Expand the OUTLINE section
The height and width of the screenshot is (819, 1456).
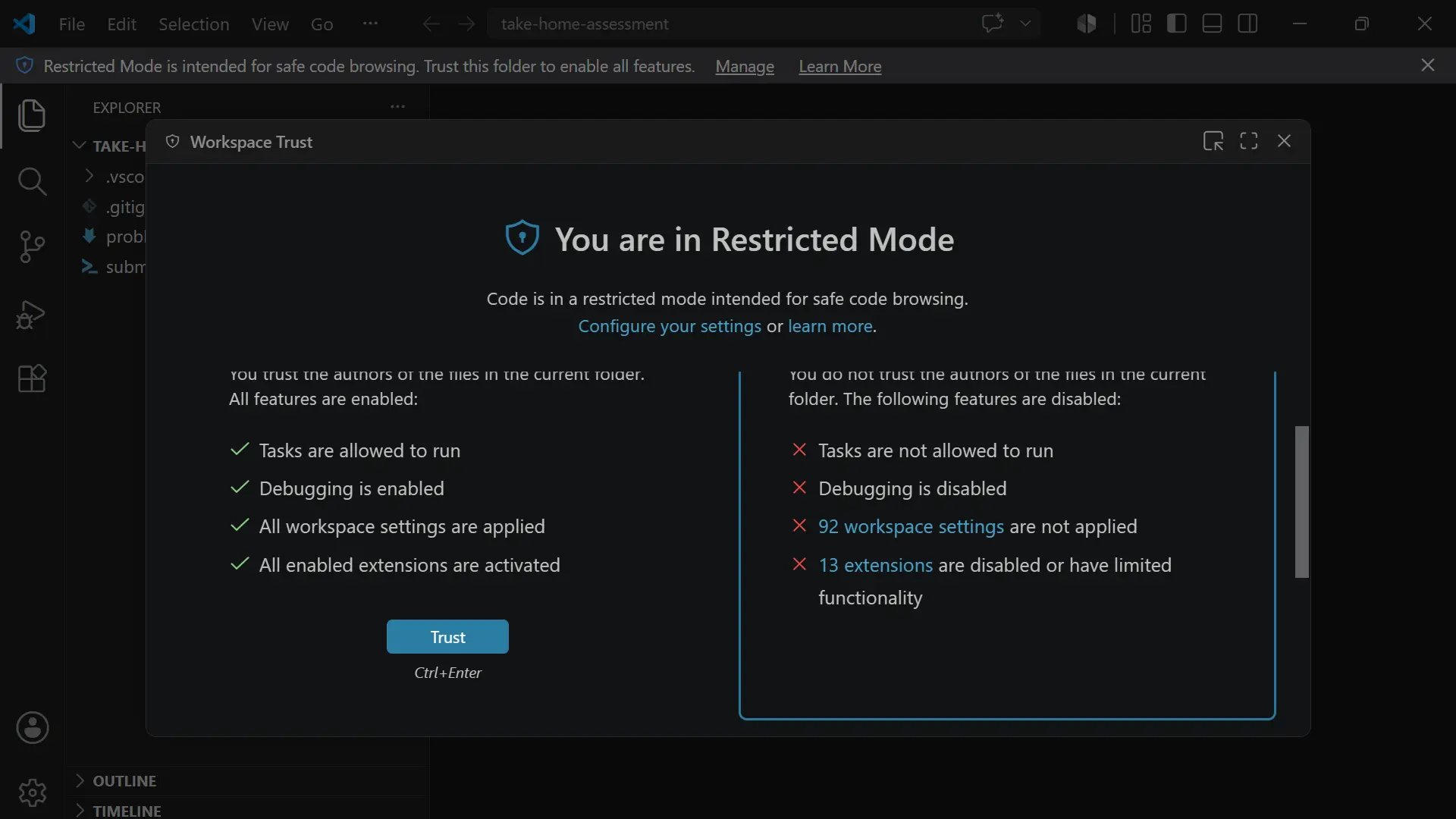(x=248, y=781)
